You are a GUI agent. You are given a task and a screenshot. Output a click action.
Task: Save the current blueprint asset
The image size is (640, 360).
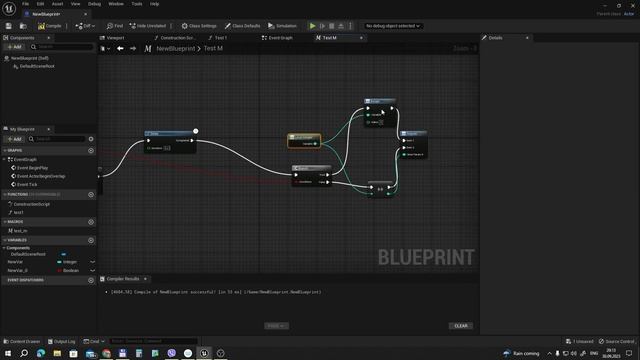pyautogui.click(x=8, y=26)
